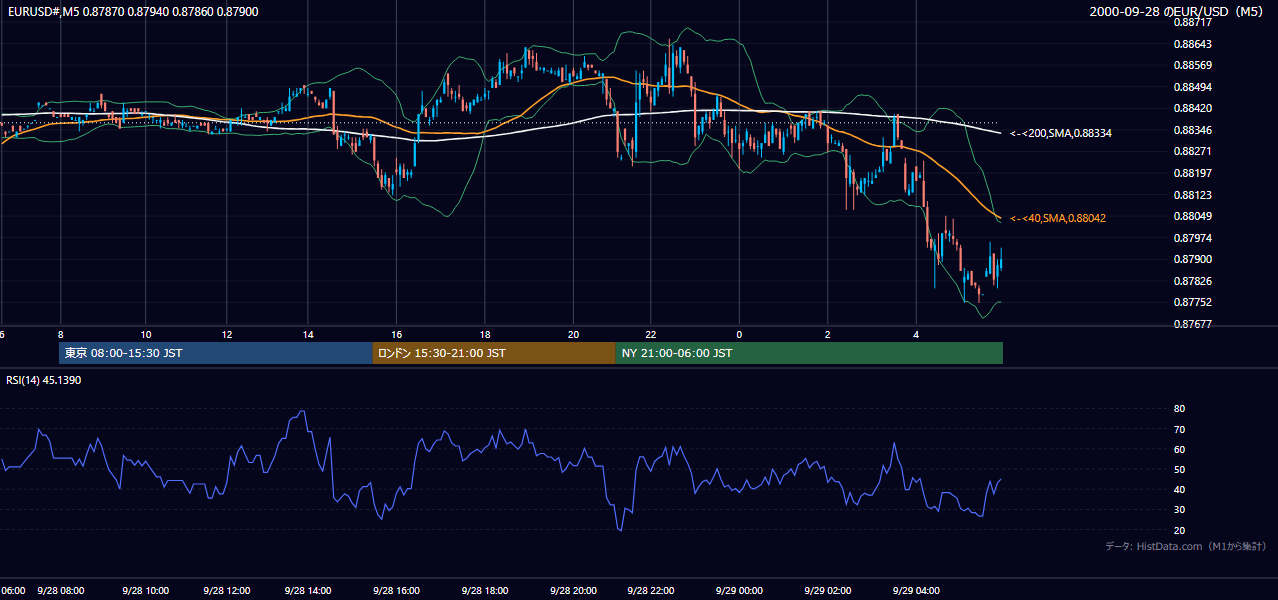
Task: Click price axis value 0.87752
Action: coord(1192,303)
